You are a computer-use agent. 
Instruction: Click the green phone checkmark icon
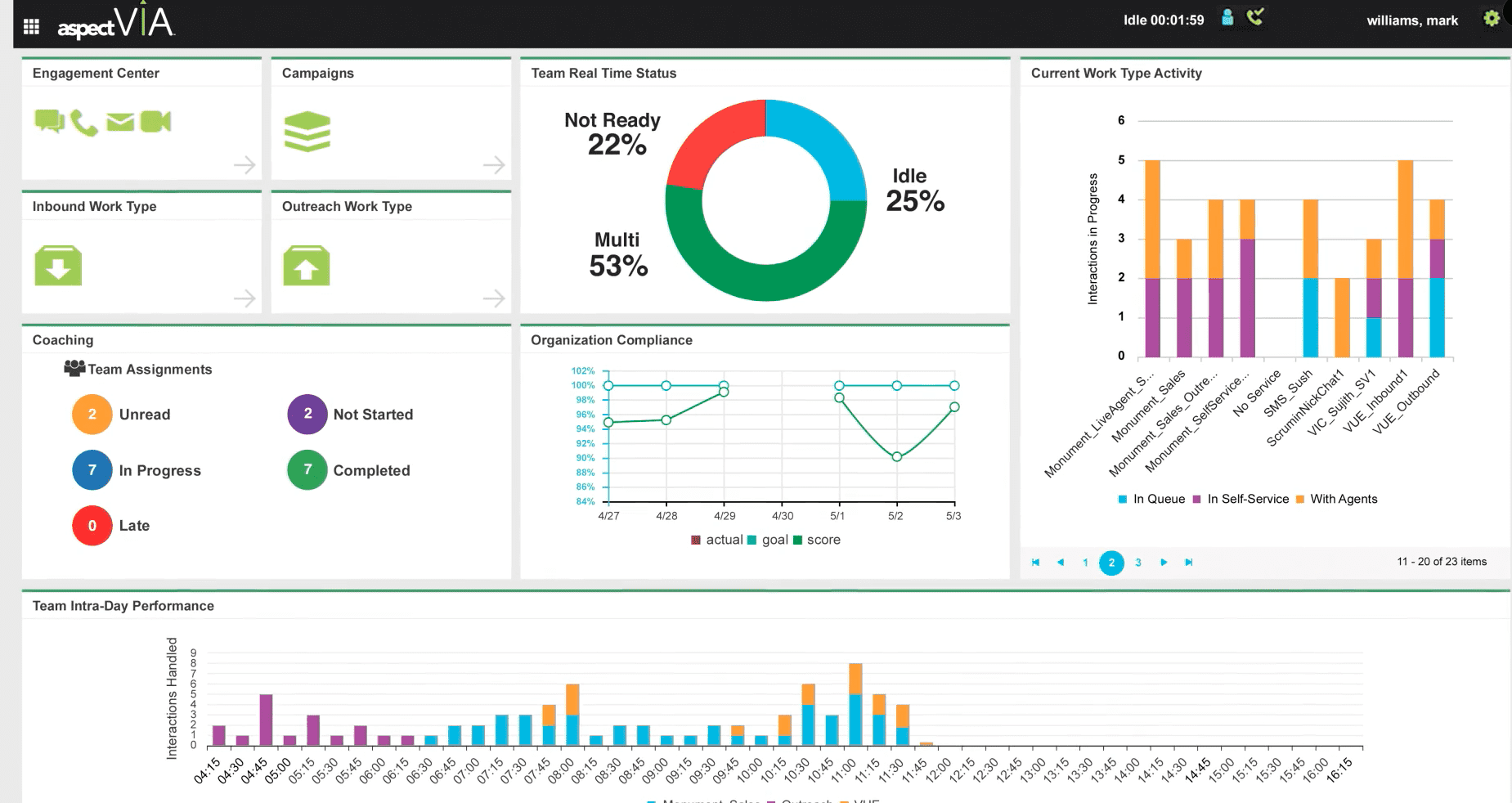point(1254,17)
